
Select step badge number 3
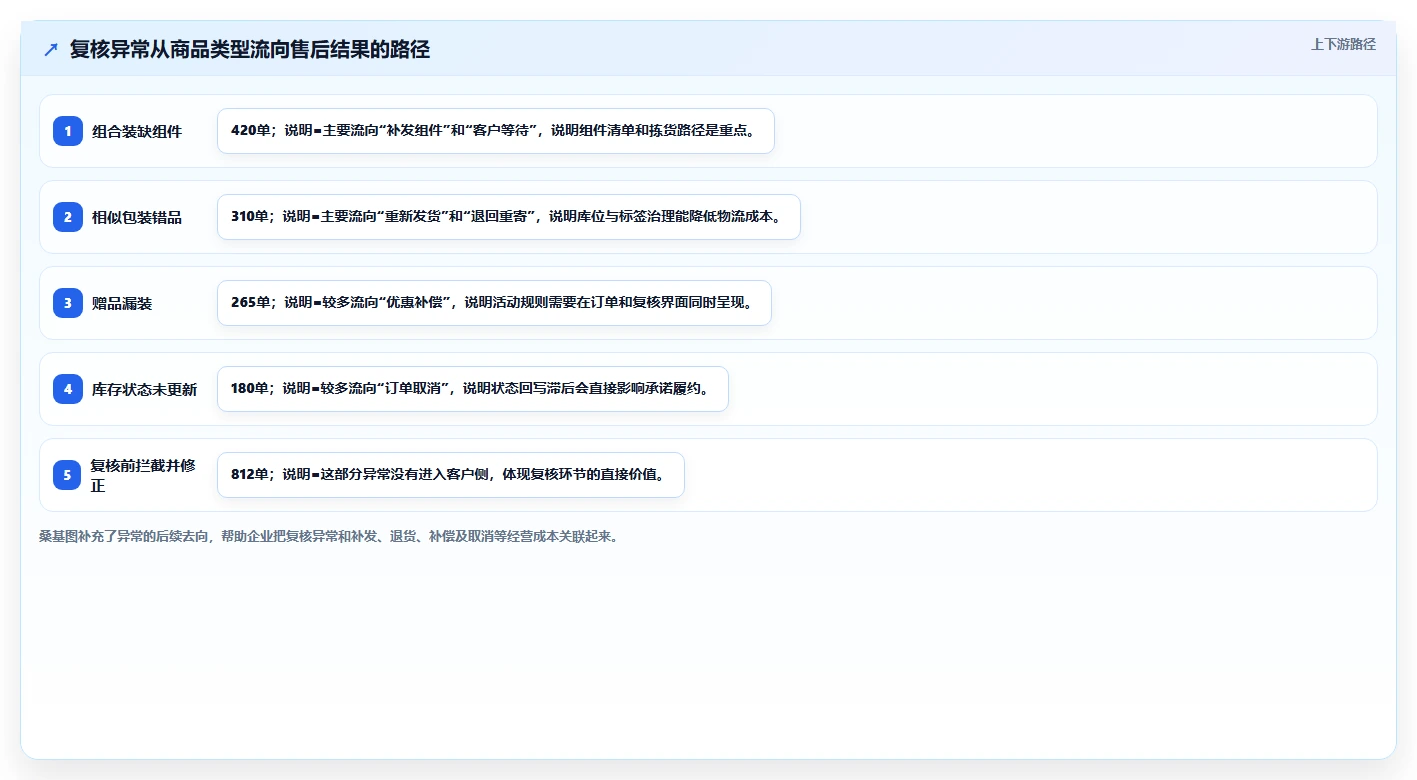click(x=68, y=303)
